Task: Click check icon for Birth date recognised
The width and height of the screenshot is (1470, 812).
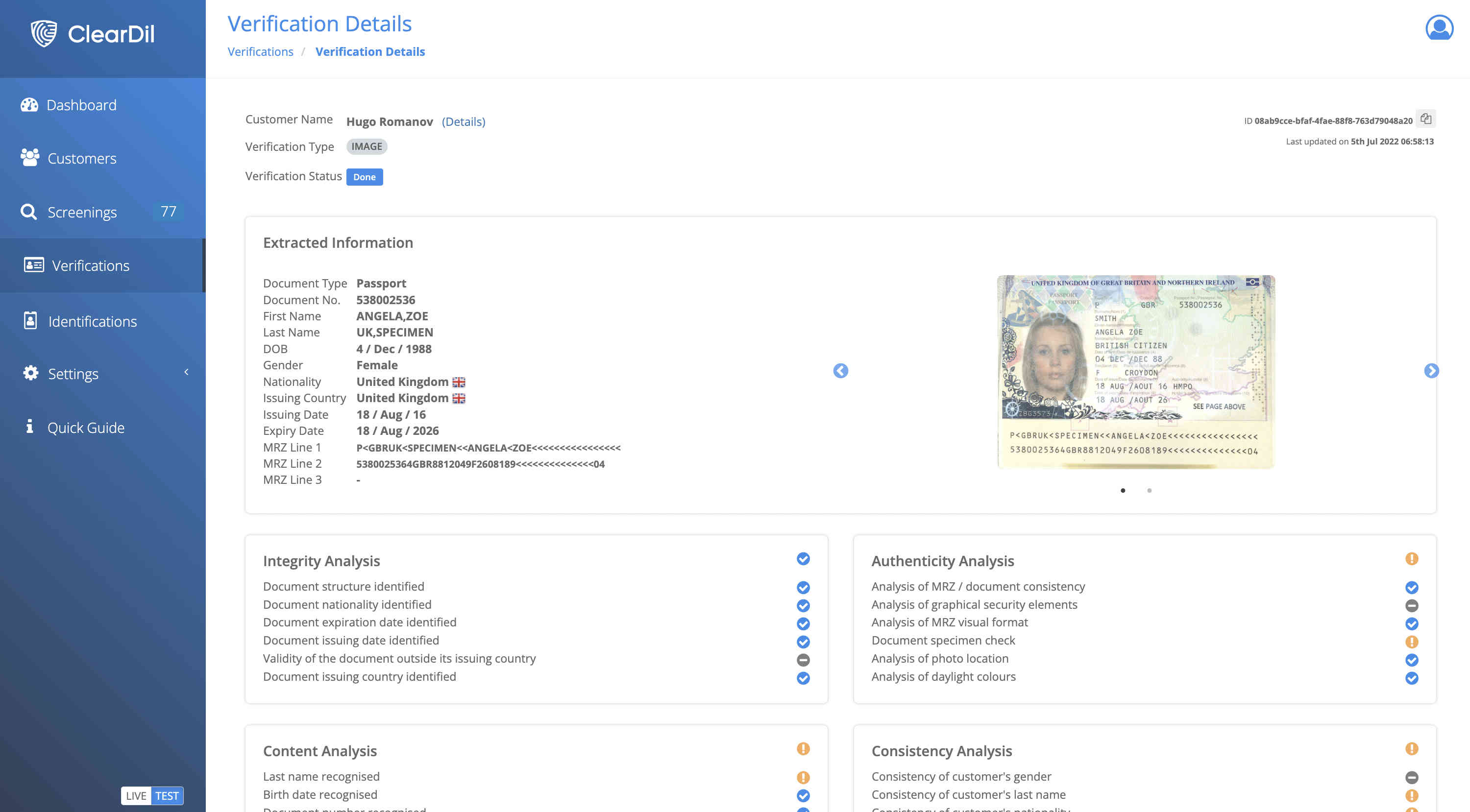Action: [x=803, y=795]
